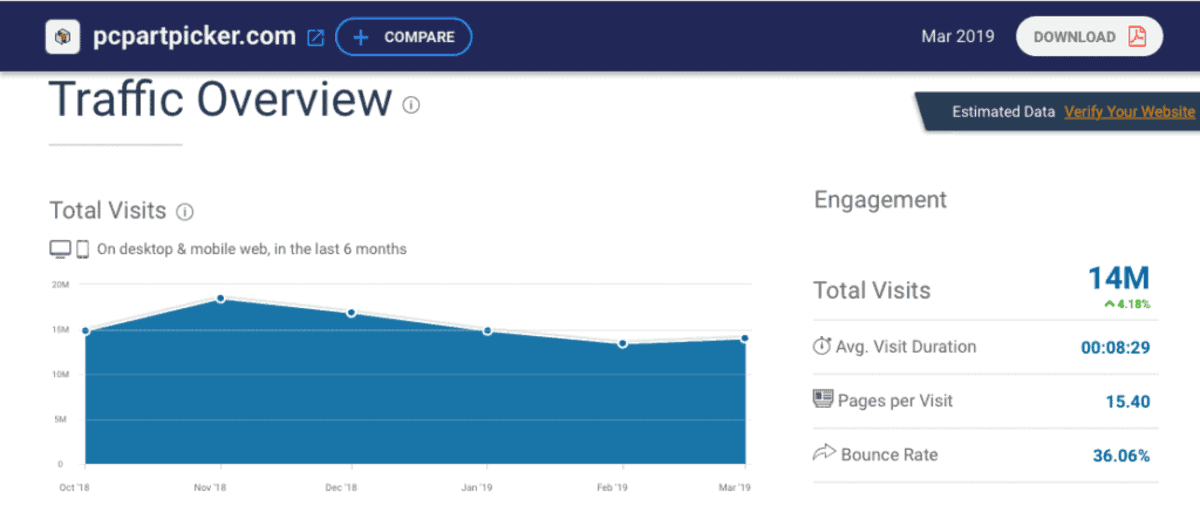Click the Pages per Visit icon
Screen dimensions: 1200x506
(822, 400)
